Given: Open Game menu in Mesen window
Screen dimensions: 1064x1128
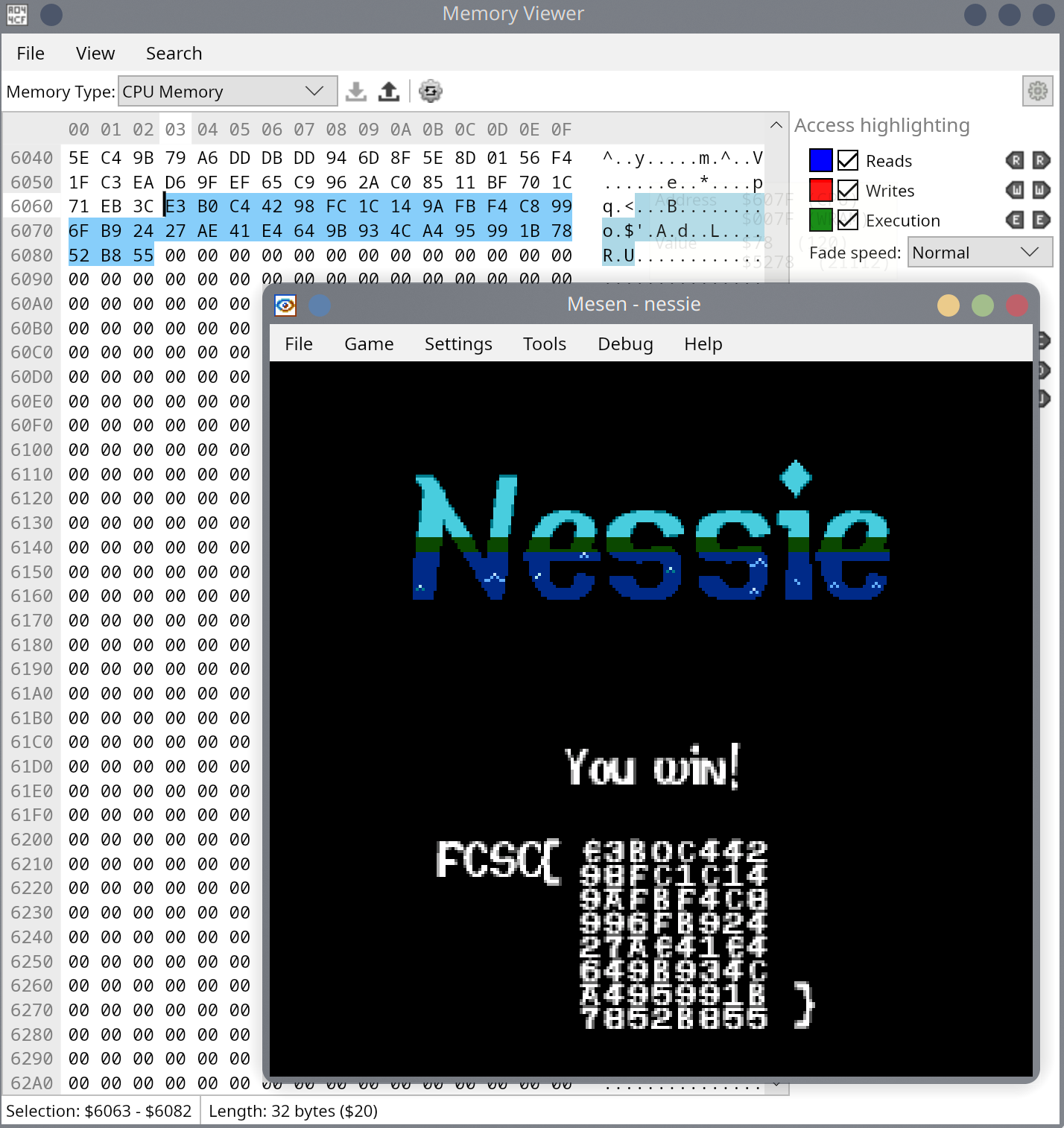Looking at the screenshot, I should pyautogui.click(x=369, y=343).
